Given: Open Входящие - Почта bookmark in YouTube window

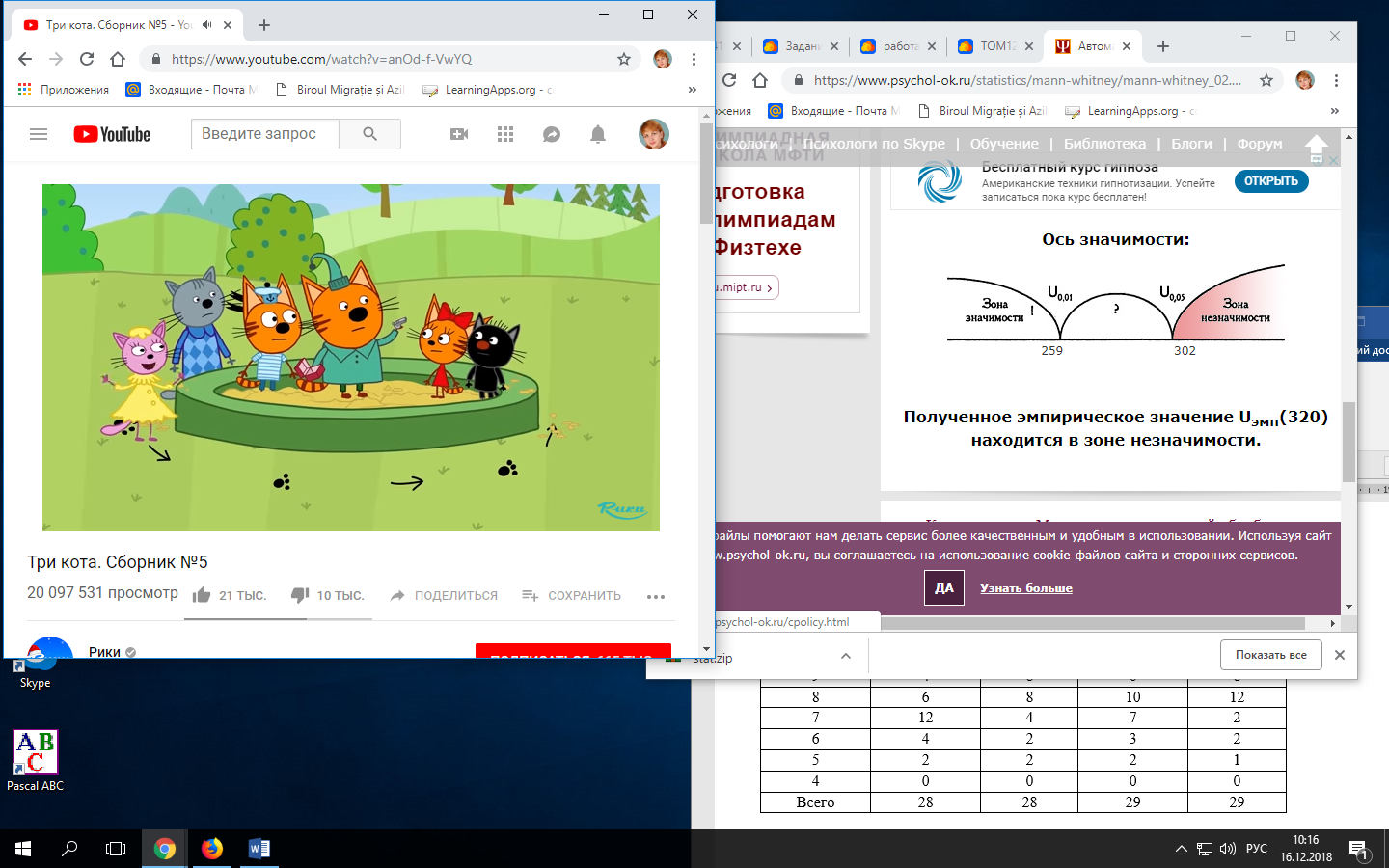Looking at the screenshot, I should [192, 90].
